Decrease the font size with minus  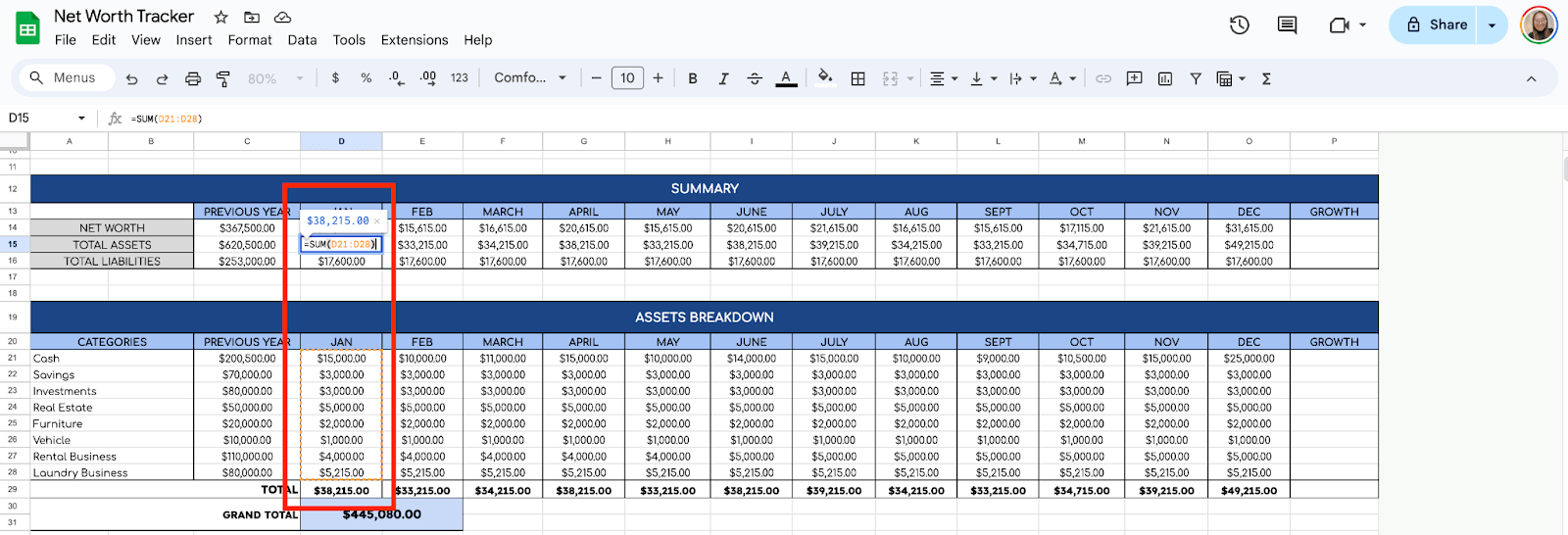tap(596, 78)
